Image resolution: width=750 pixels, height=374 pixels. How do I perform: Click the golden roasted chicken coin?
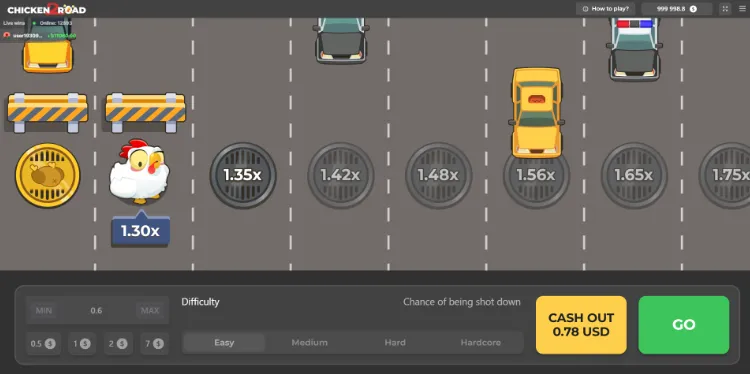[47, 175]
